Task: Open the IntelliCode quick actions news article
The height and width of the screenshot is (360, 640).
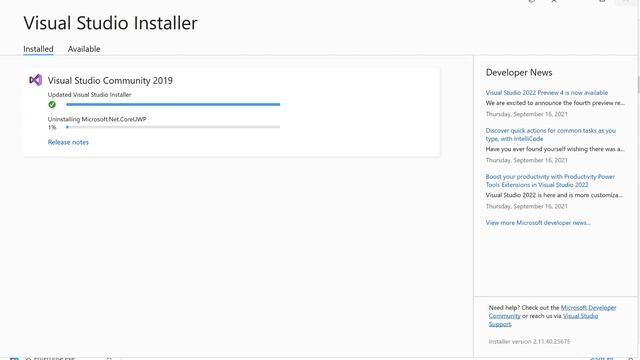Action: tap(551, 135)
